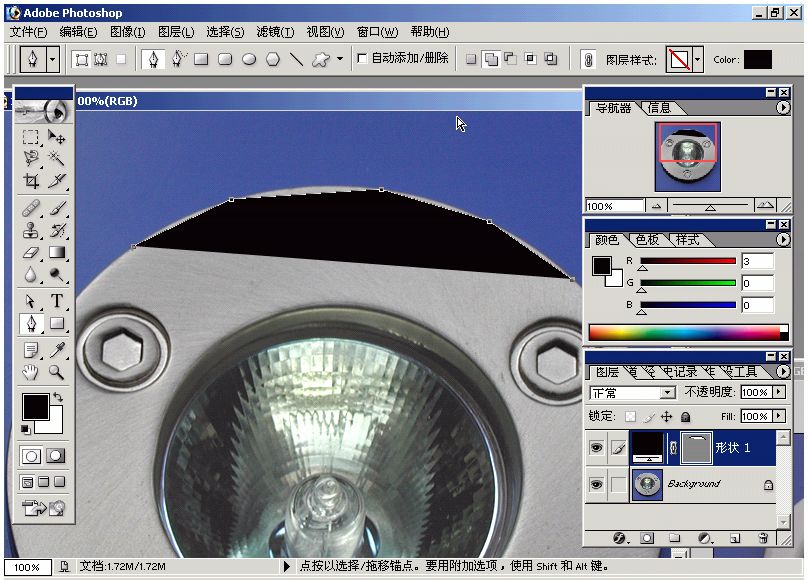Select the Crop tool
The width and height of the screenshot is (808, 580).
coord(30,180)
